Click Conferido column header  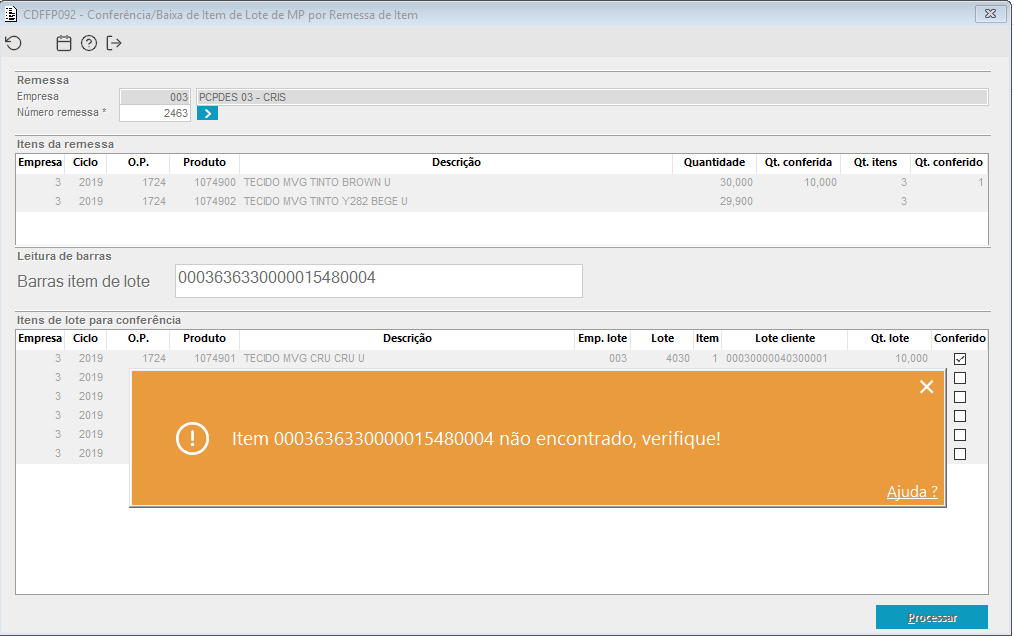coord(960,338)
